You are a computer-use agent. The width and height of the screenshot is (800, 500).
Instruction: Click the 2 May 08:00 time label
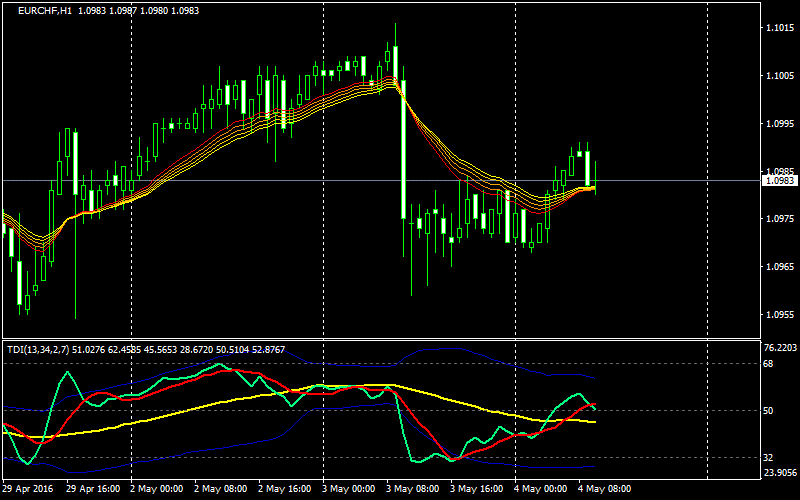click(221, 489)
